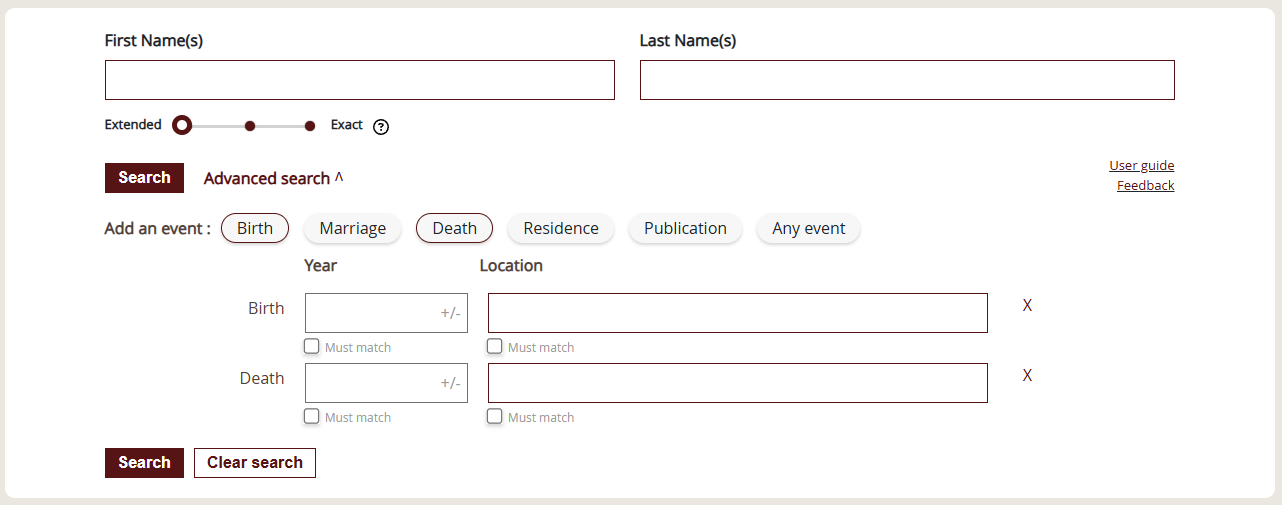Open the help question mark icon

click(380, 127)
